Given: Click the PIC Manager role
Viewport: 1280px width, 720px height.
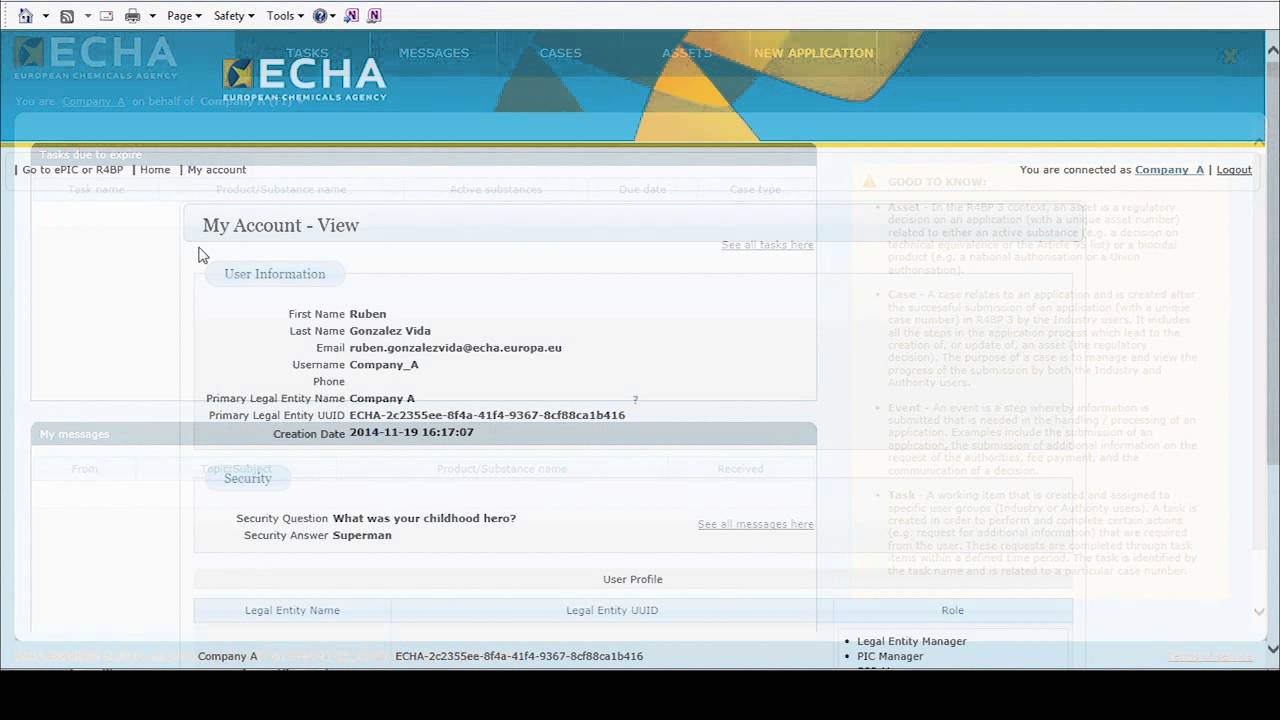Looking at the screenshot, I should click(x=890, y=656).
